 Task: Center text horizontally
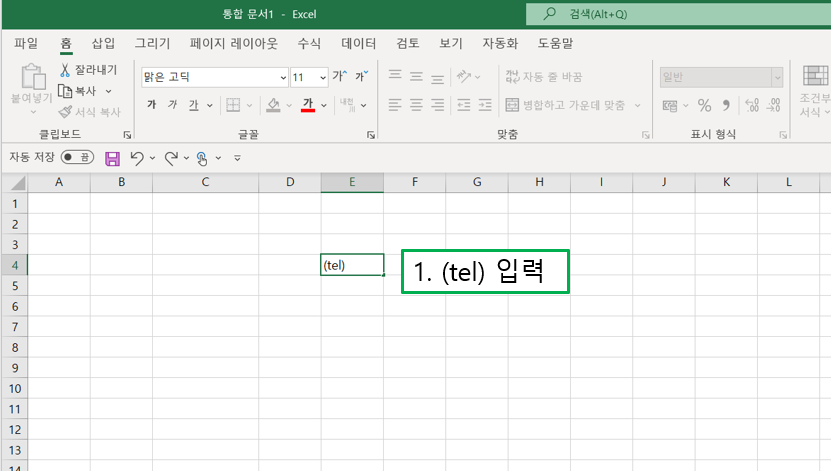[416, 105]
